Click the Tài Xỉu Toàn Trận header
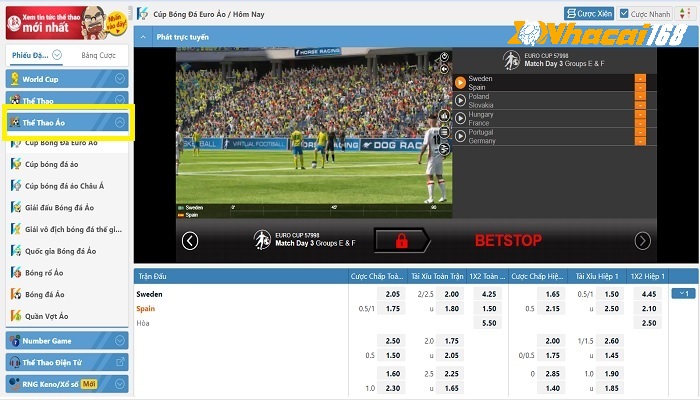 [437, 276]
